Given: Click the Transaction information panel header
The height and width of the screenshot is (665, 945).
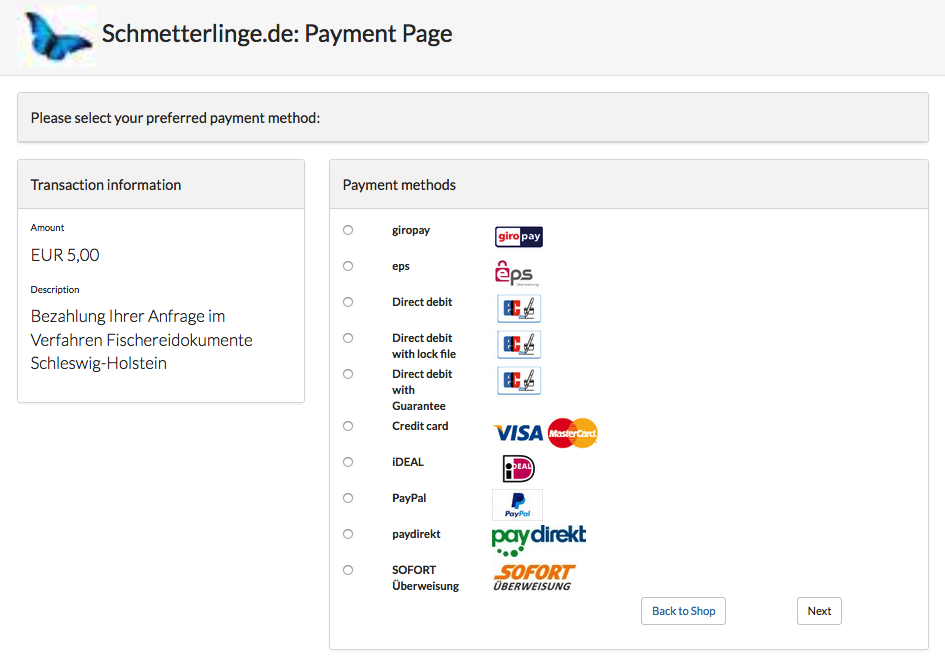Looking at the screenshot, I should [105, 184].
